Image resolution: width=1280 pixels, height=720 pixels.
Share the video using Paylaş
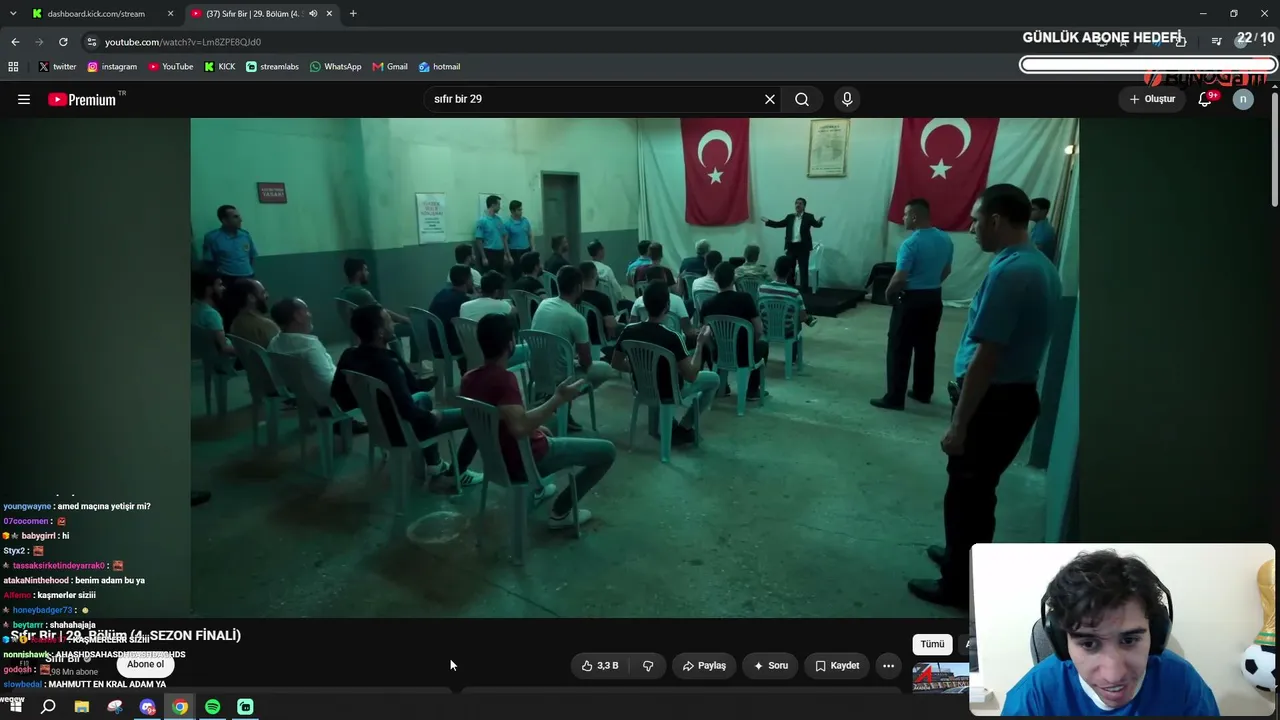pyautogui.click(x=704, y=665)
